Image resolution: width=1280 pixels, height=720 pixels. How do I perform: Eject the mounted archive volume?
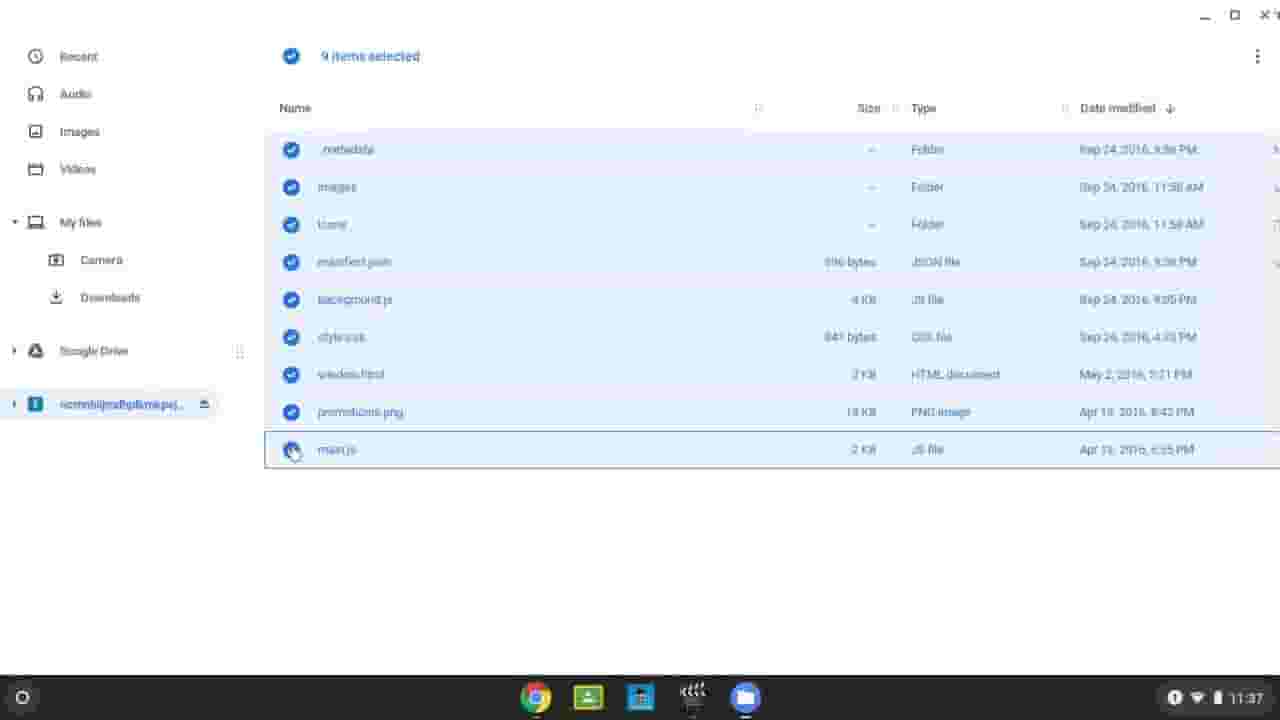click(204, 404)
